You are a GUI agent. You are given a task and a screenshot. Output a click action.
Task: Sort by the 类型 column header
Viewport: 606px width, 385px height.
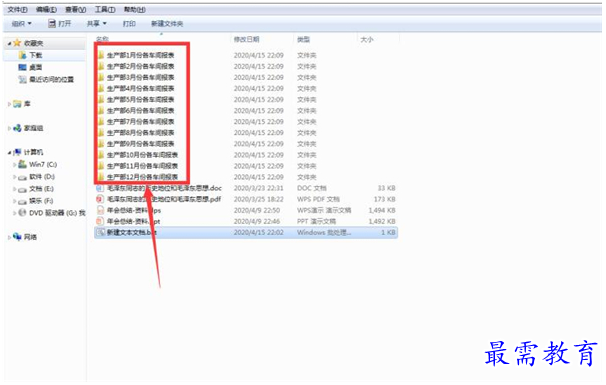pos(303,39)
